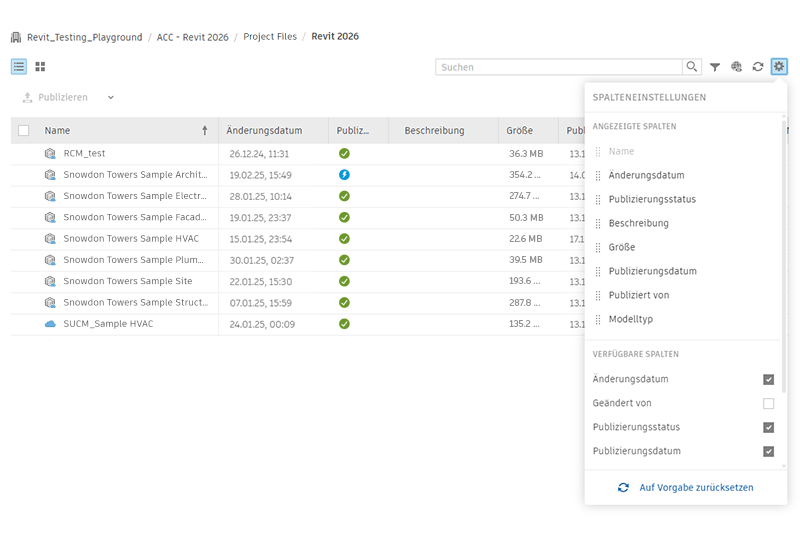Switch to grid thumbnail view
This screenshot has width=800, height=547.
pos(40,66)
